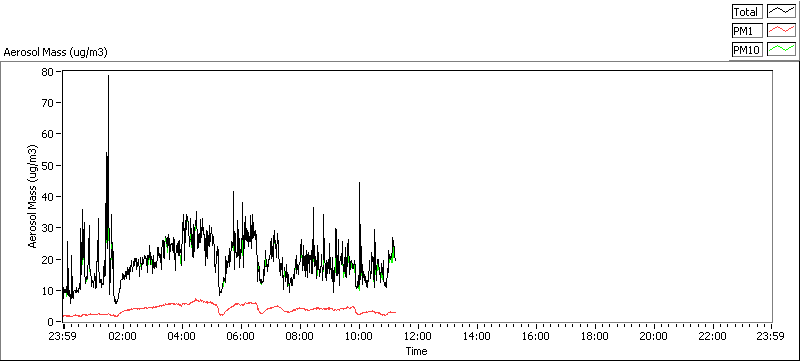The width and height of the screenshot is (800, 361).
Task: Click the rotated Aerosol Mass y-axis label
Action: pyautogui.click(x=32, y=196)
